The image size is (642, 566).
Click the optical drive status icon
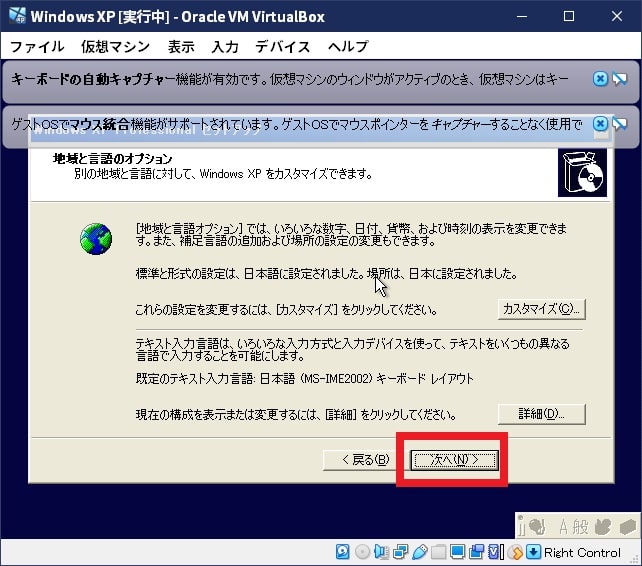362,552
